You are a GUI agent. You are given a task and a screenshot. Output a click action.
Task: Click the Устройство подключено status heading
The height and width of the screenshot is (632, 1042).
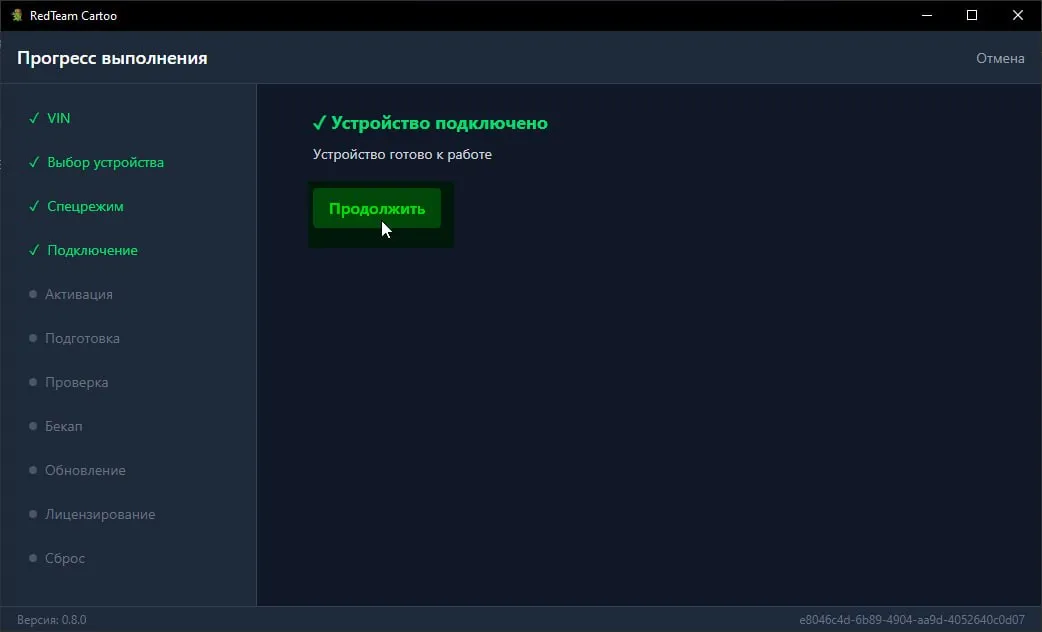[439, 123]
